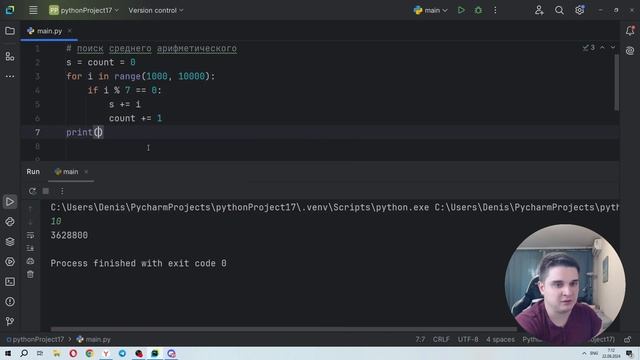
Task: Open Opera from the taskbar
Action: point(73,353)
